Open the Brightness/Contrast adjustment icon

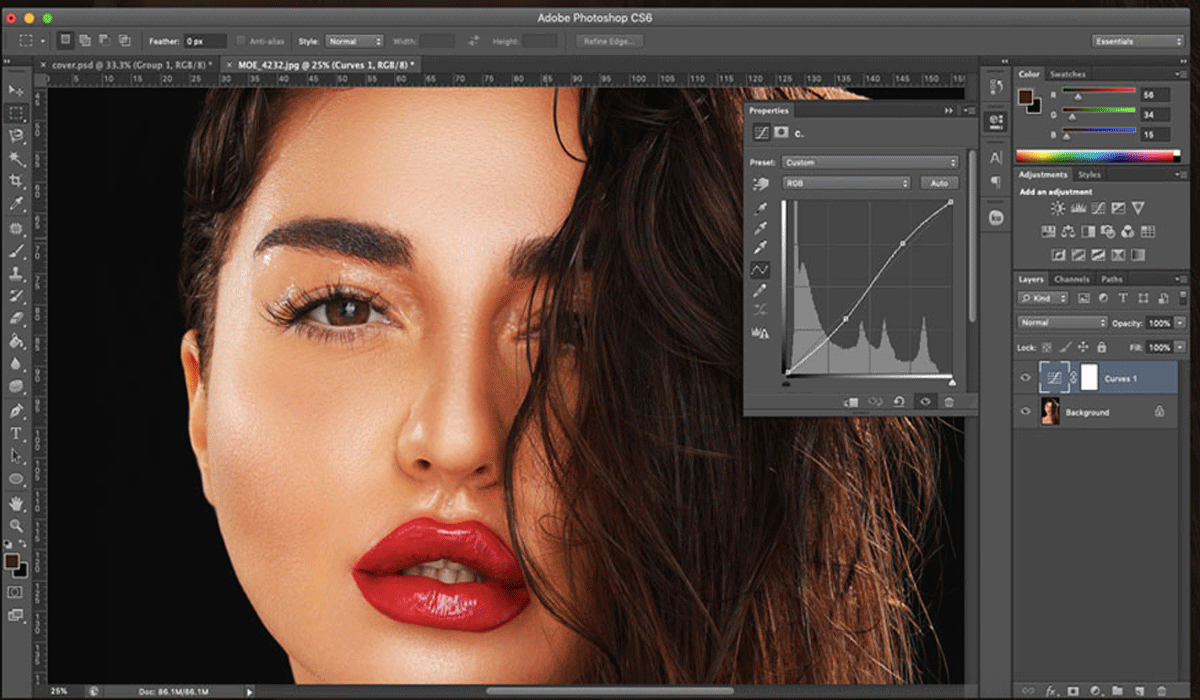tap(1057, 207)
